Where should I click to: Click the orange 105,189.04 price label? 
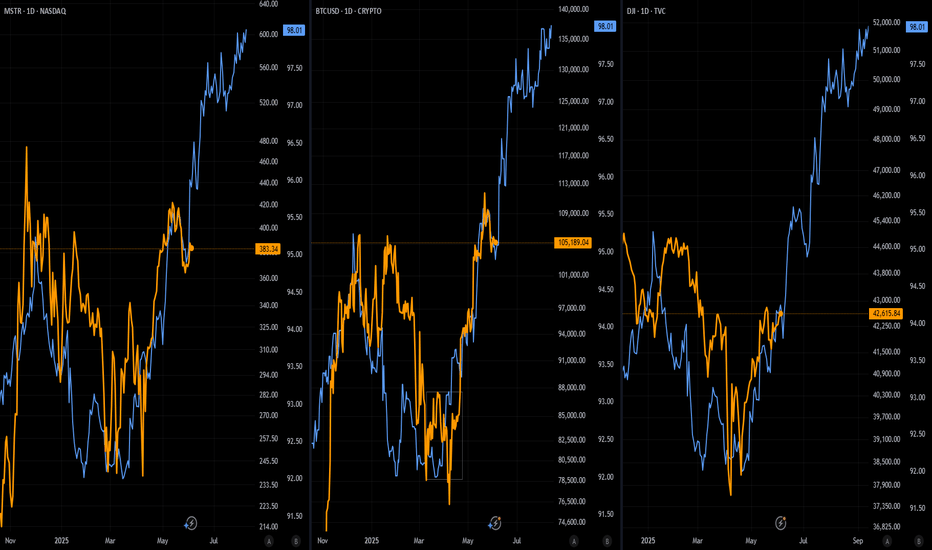573,243
